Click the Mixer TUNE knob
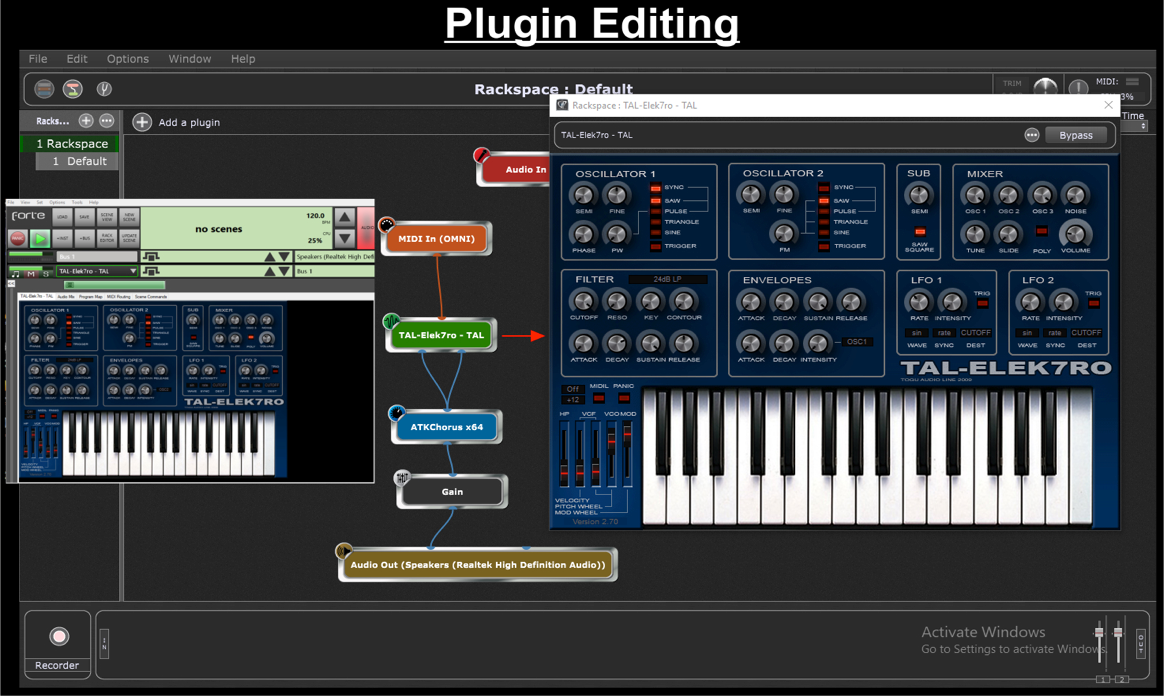Viewport: 1164px width, 696px height. pyautogui.click(x=975, y=234)
